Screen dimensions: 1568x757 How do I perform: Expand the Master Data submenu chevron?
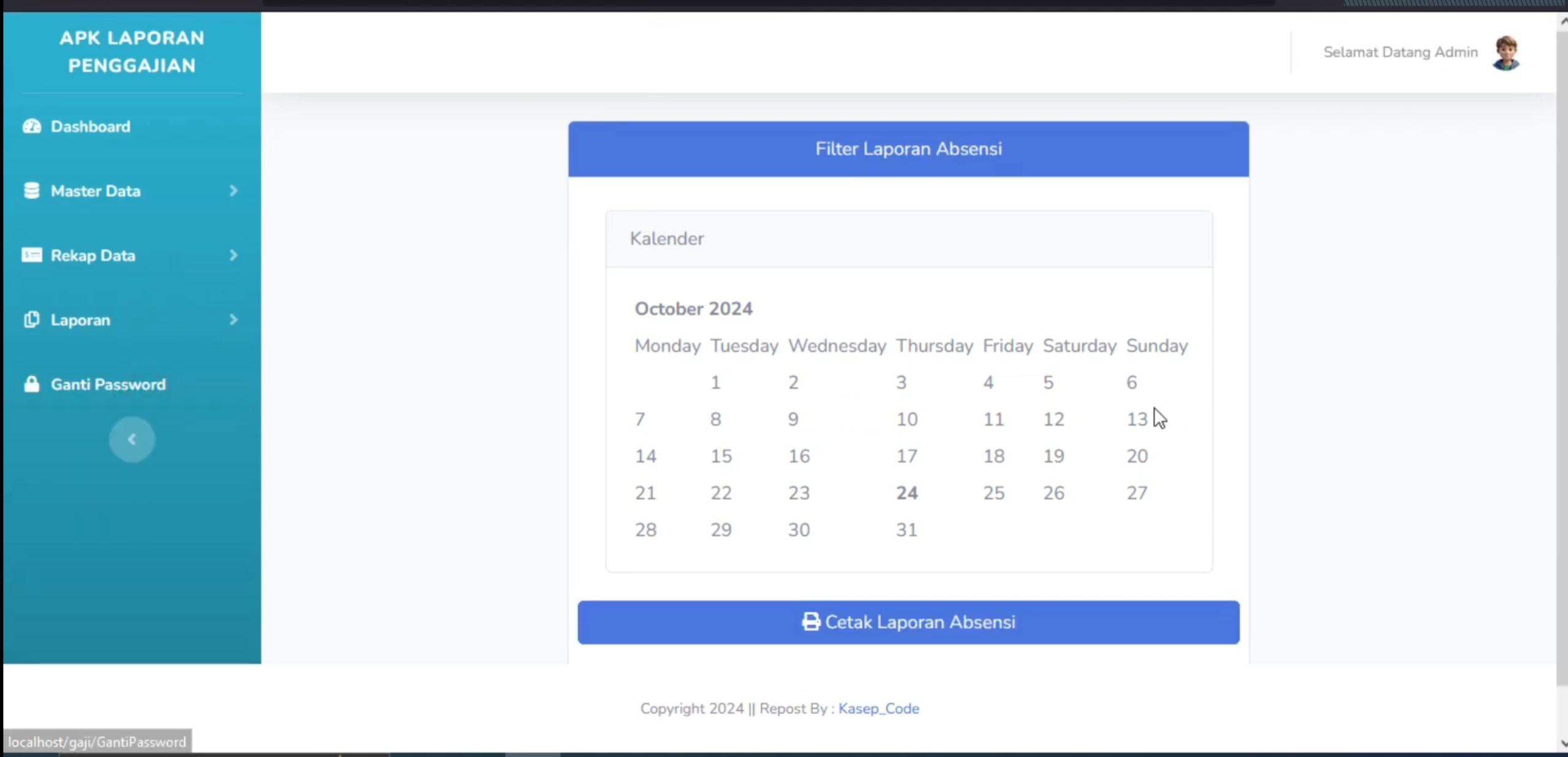click(234, 191)
